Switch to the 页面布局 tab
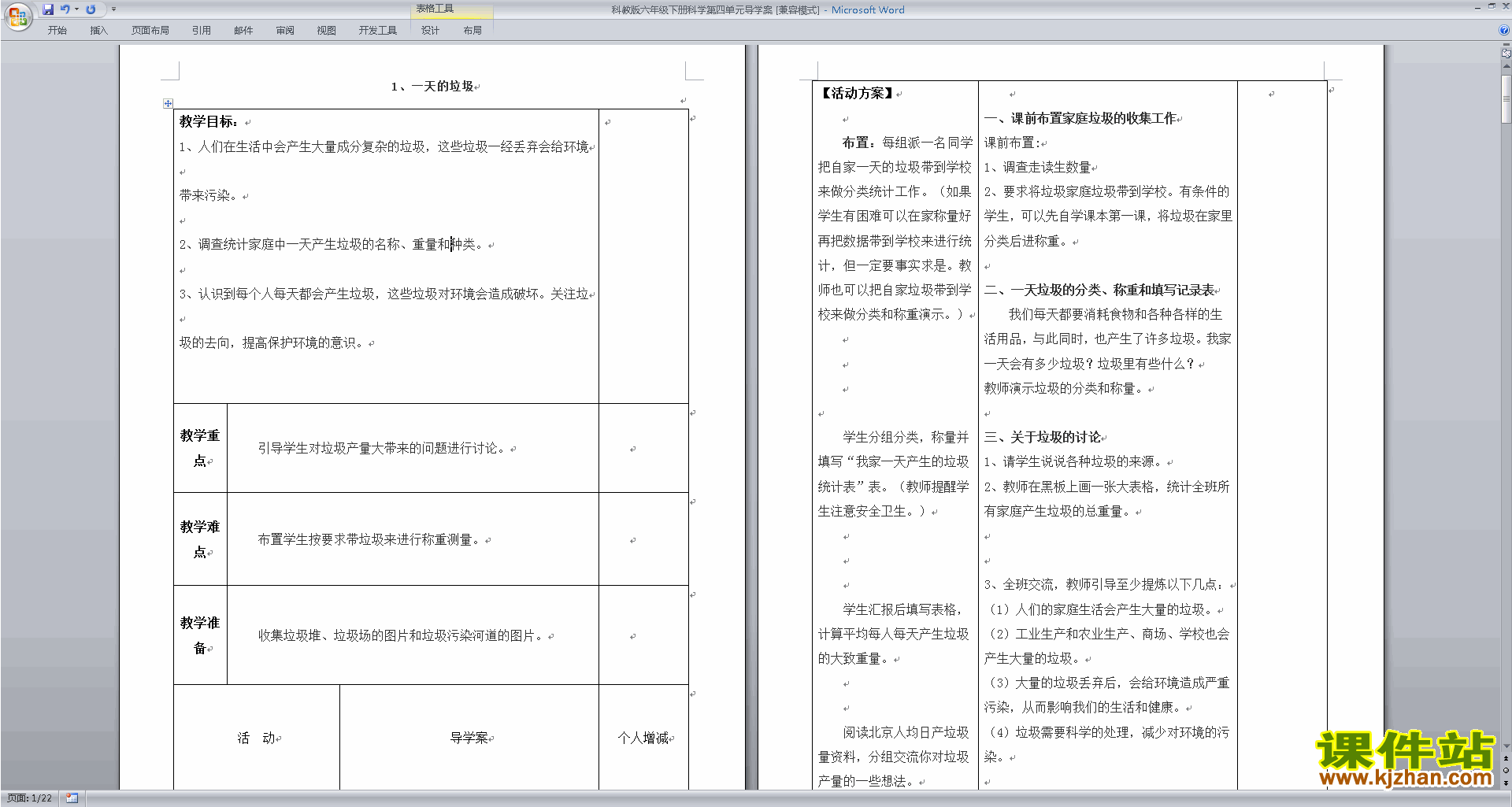 (150, 31)
